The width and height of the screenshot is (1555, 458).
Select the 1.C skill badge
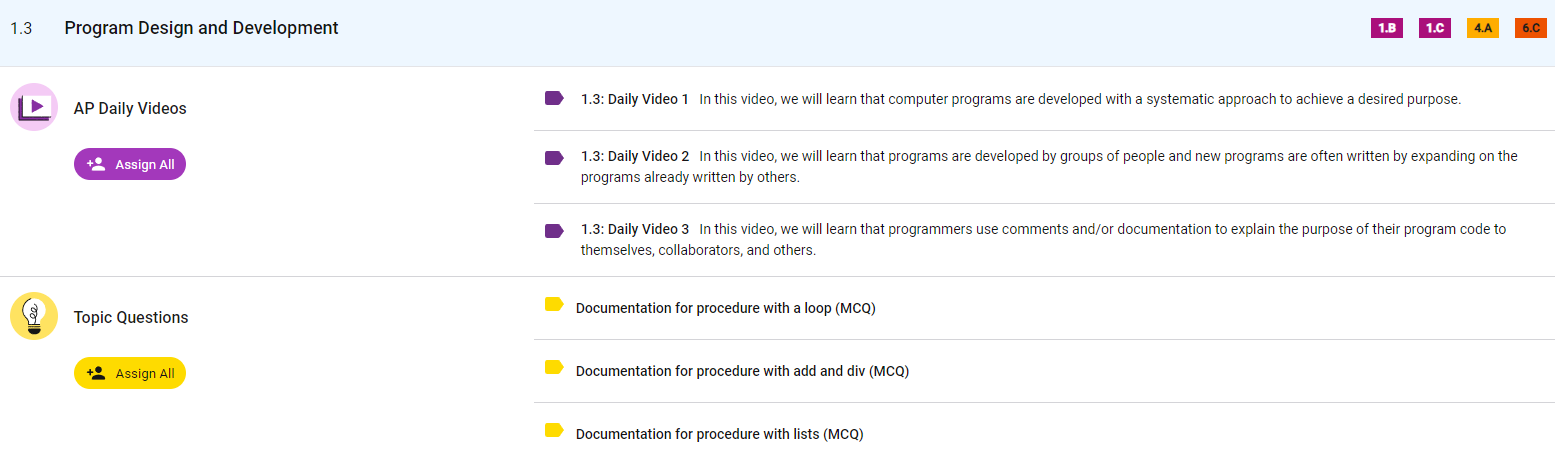(x=1435, y=28)
